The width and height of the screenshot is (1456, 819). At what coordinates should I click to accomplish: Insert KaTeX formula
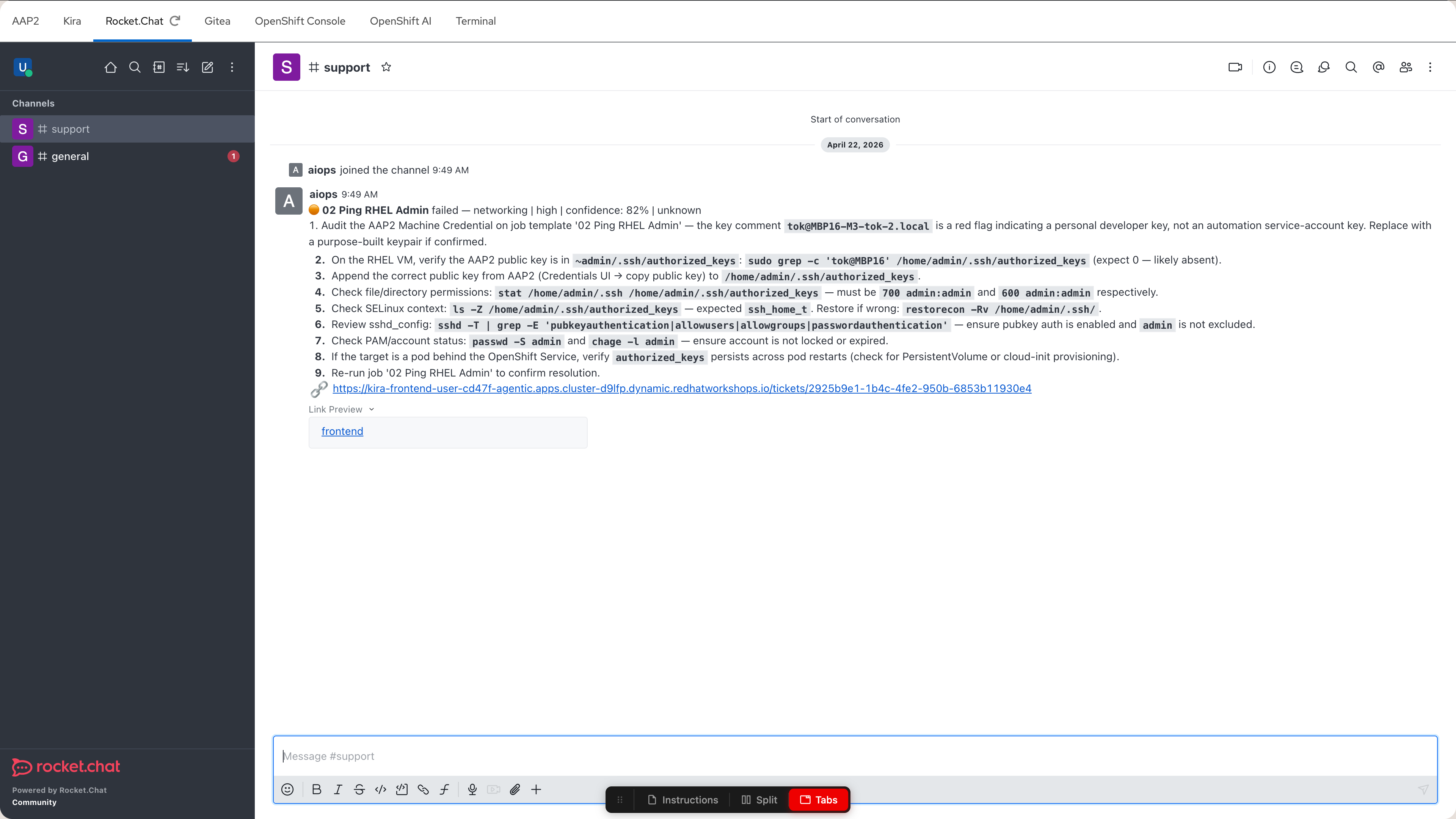click(445, 789)
